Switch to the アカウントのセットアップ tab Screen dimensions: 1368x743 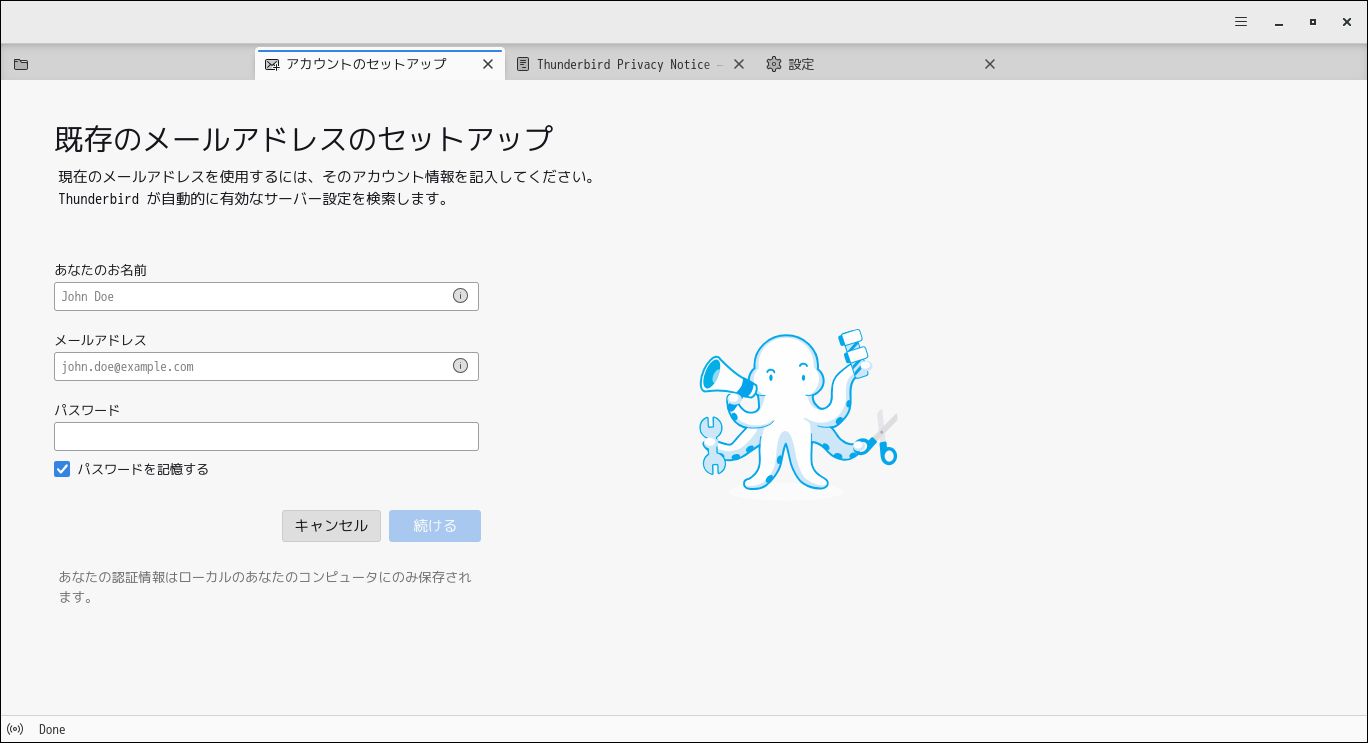coord(380,64)
